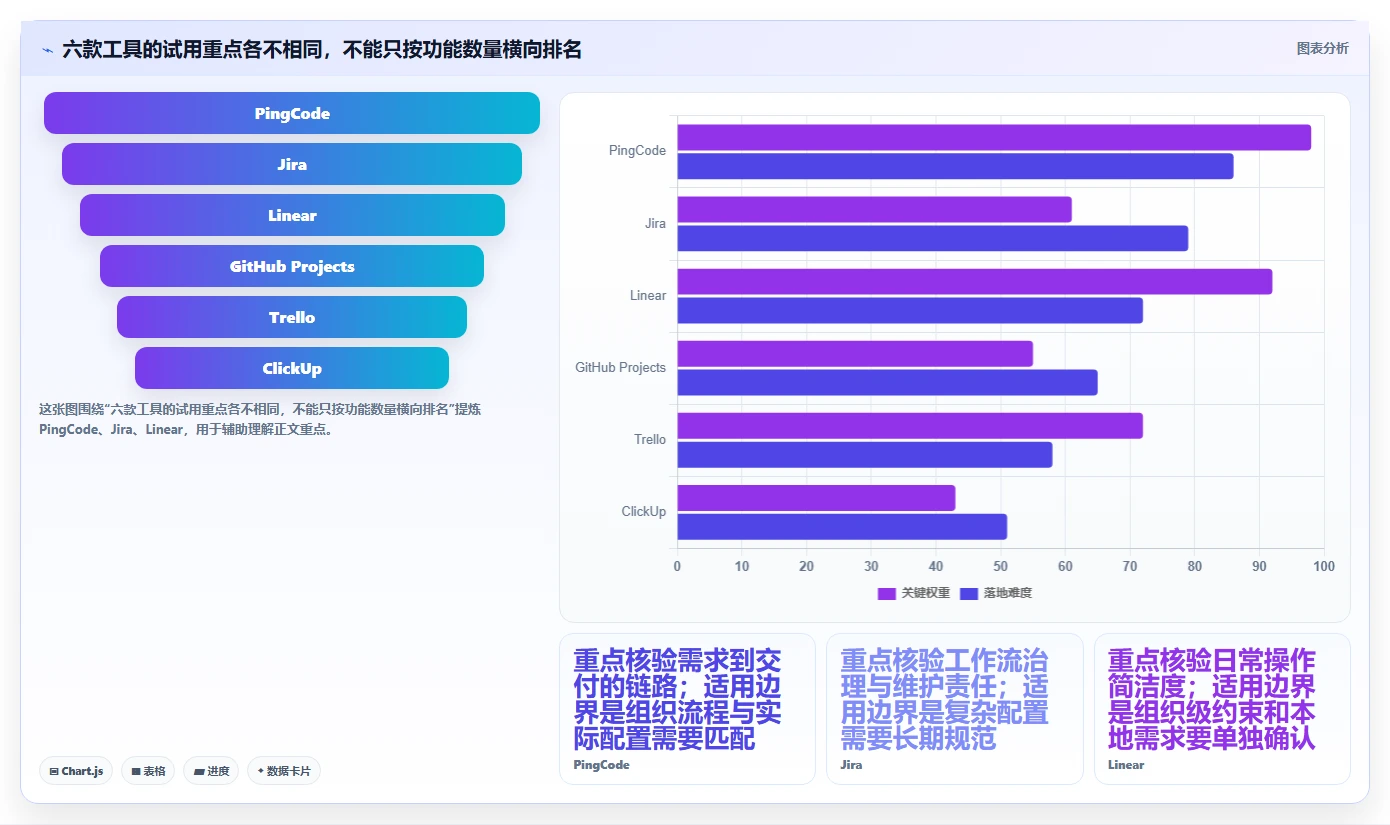Toggle the 关键权重 legend entry
The width and height of the screenshot is (1390, 825).
(914, 593)
